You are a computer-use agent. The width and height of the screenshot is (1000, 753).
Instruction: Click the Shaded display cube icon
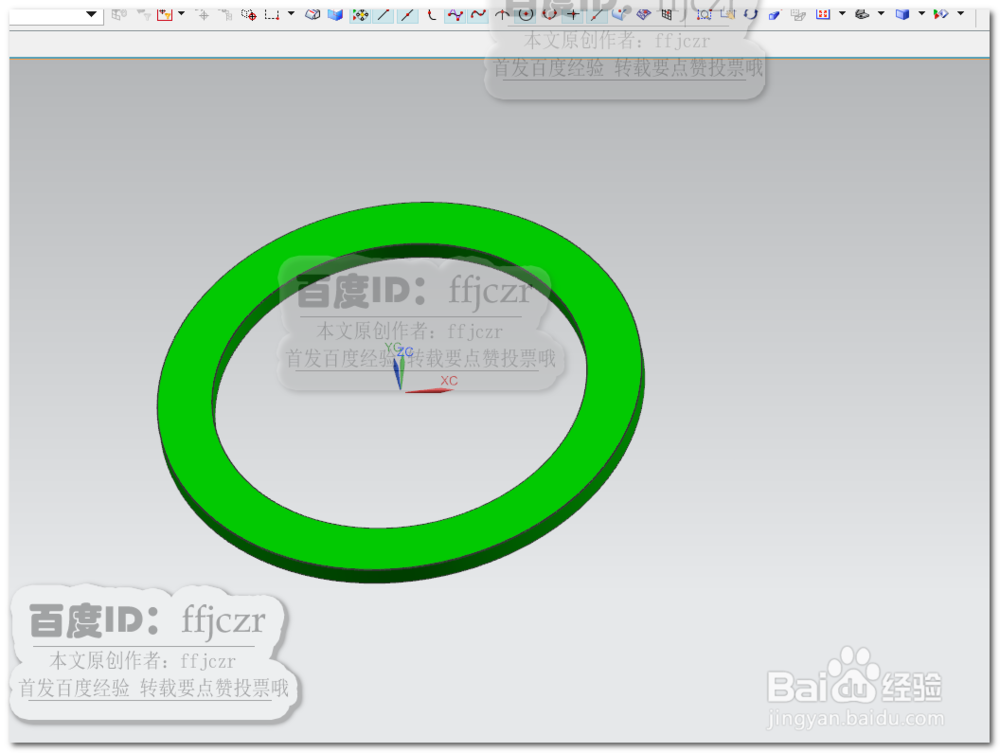point(902,14)
